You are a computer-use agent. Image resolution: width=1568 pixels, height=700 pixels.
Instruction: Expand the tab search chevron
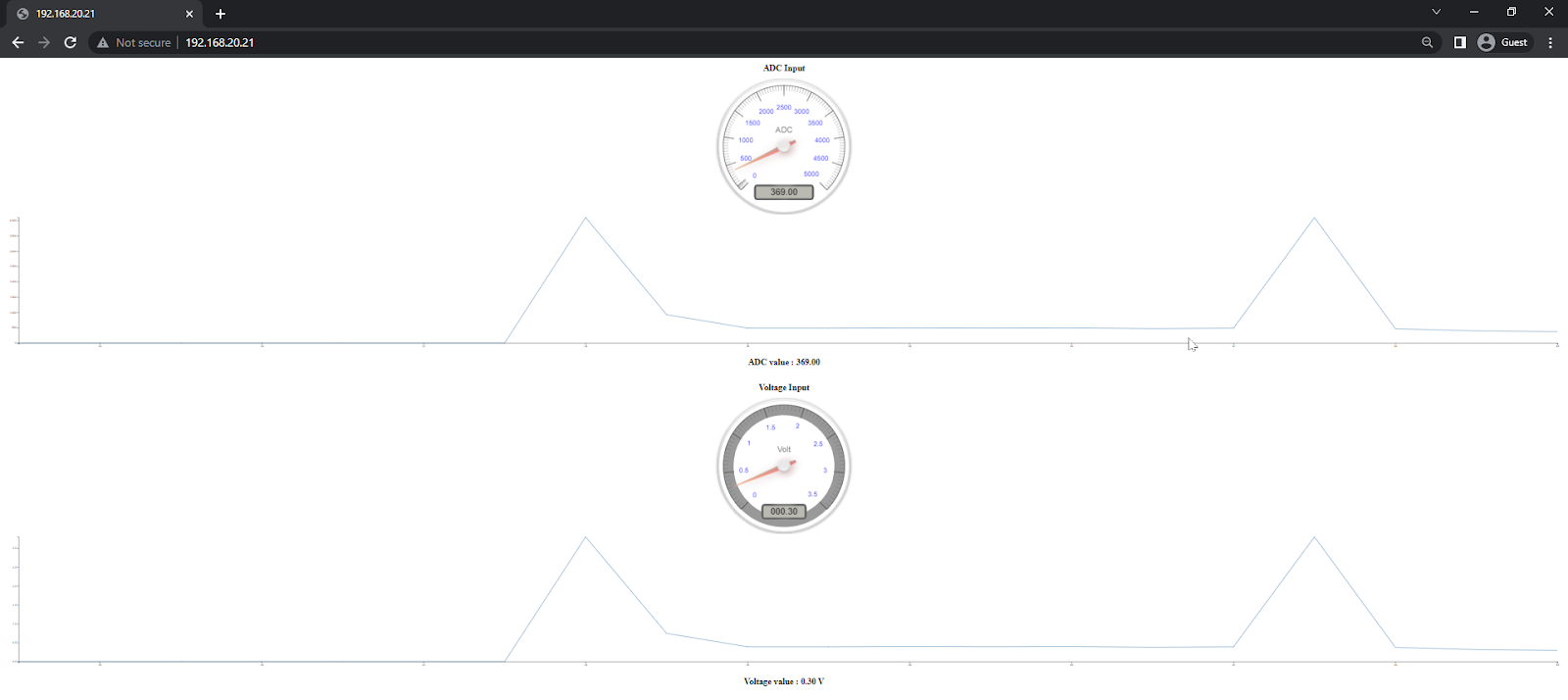(x=1436, y=12)
